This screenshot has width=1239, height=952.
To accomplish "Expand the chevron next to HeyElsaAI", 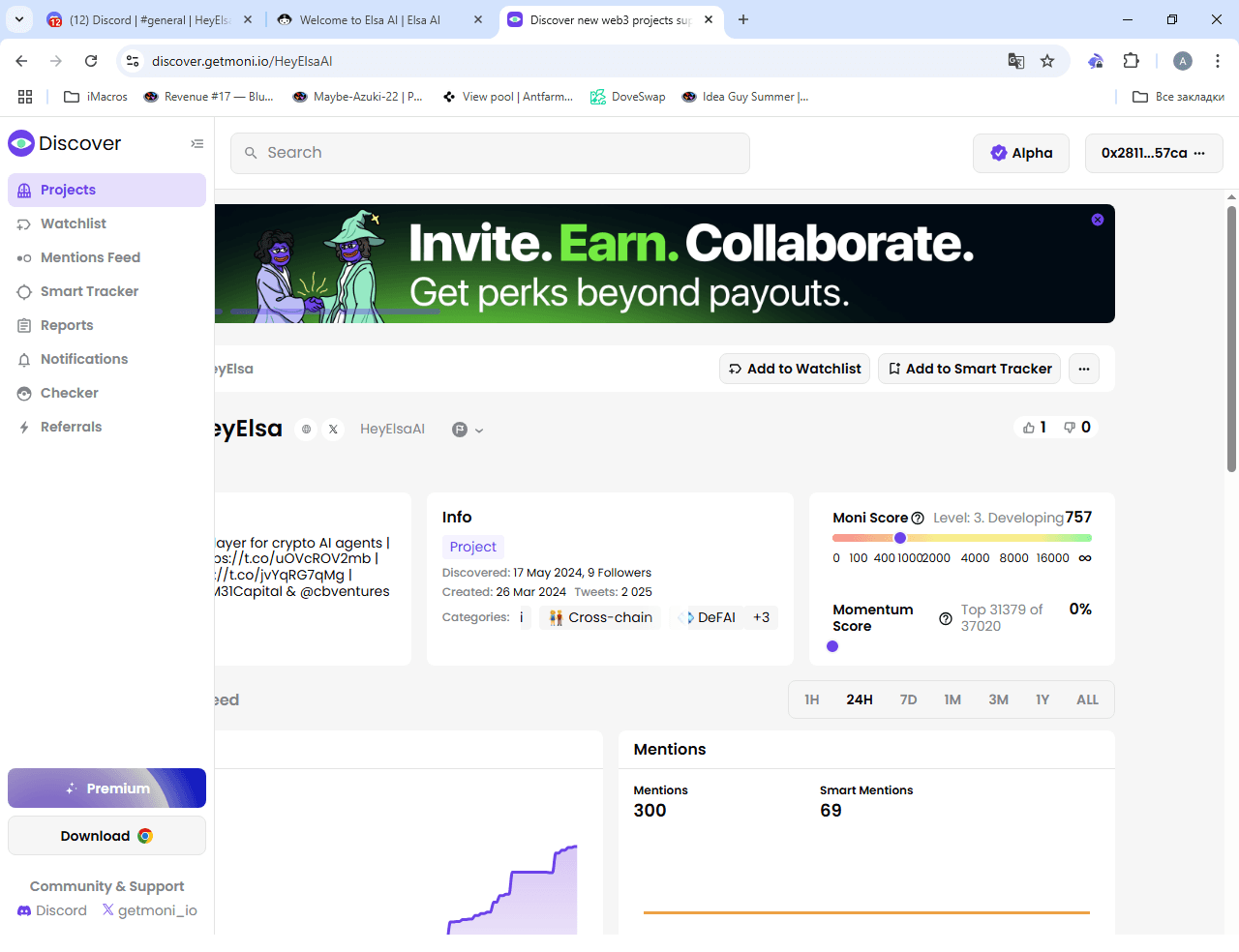I will tap(479, 431).
